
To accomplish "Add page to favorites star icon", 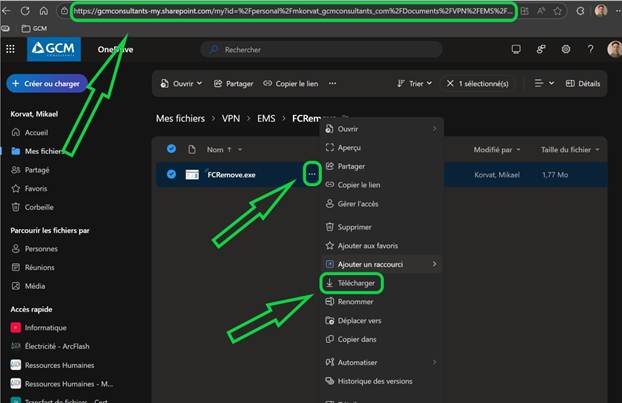I will [x=557, y=11].
